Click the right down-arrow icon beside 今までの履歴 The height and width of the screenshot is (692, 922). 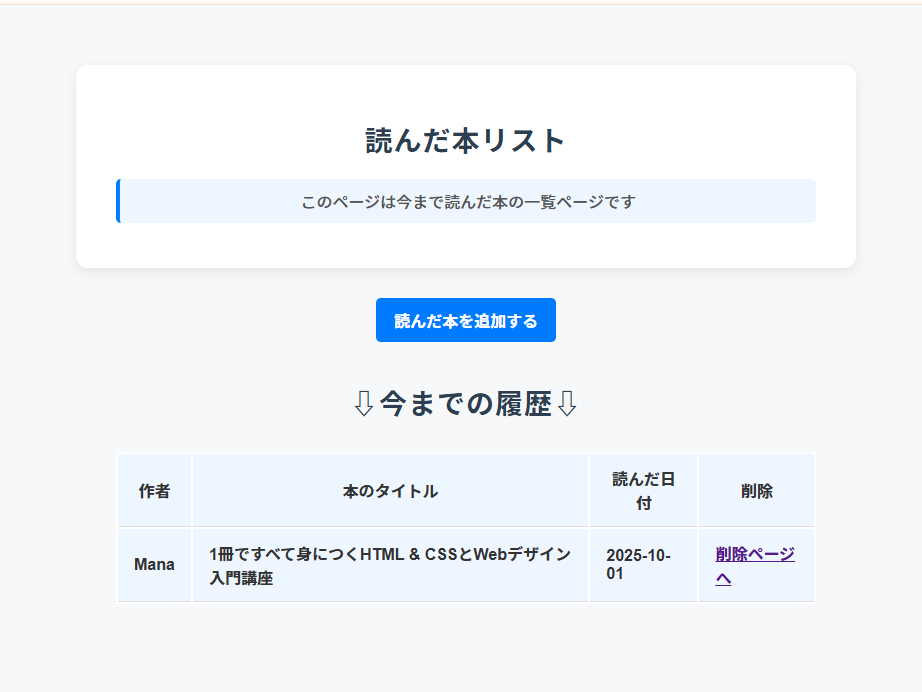click(567, 404)
